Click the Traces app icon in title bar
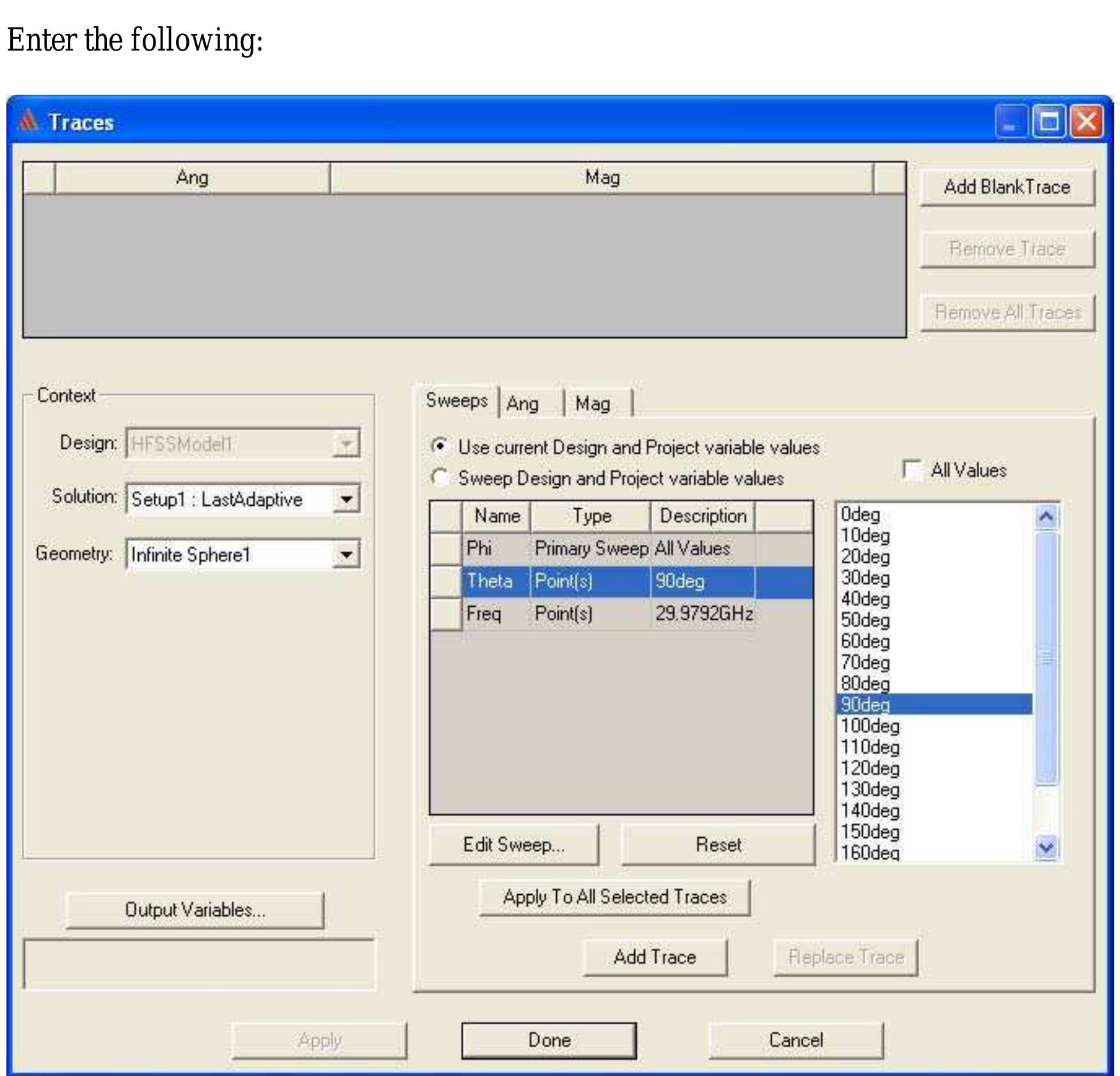The image size is (1120, 1076). 28,121
